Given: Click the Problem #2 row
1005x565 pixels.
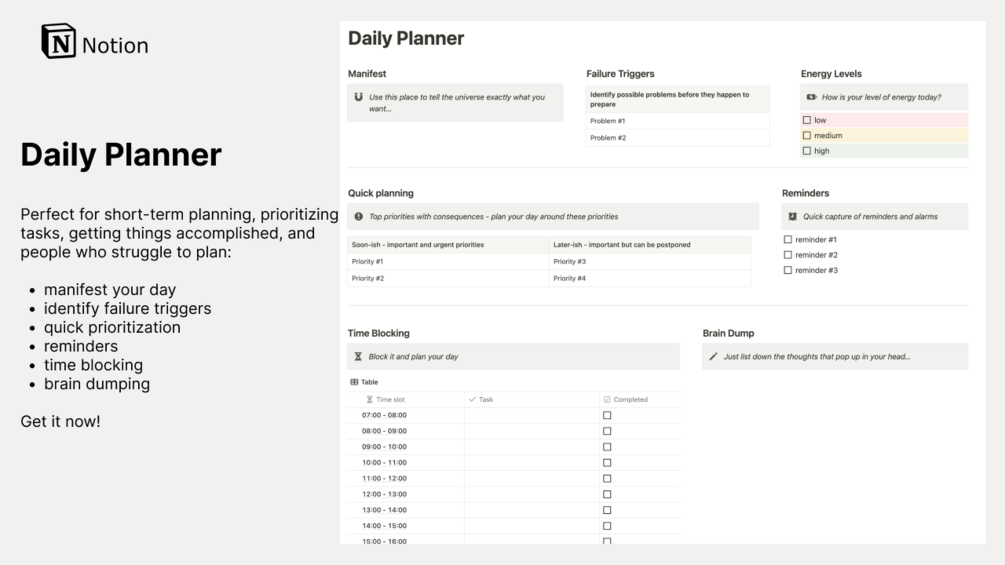Looking at the screenshot, I should click(x=677, y=138).
